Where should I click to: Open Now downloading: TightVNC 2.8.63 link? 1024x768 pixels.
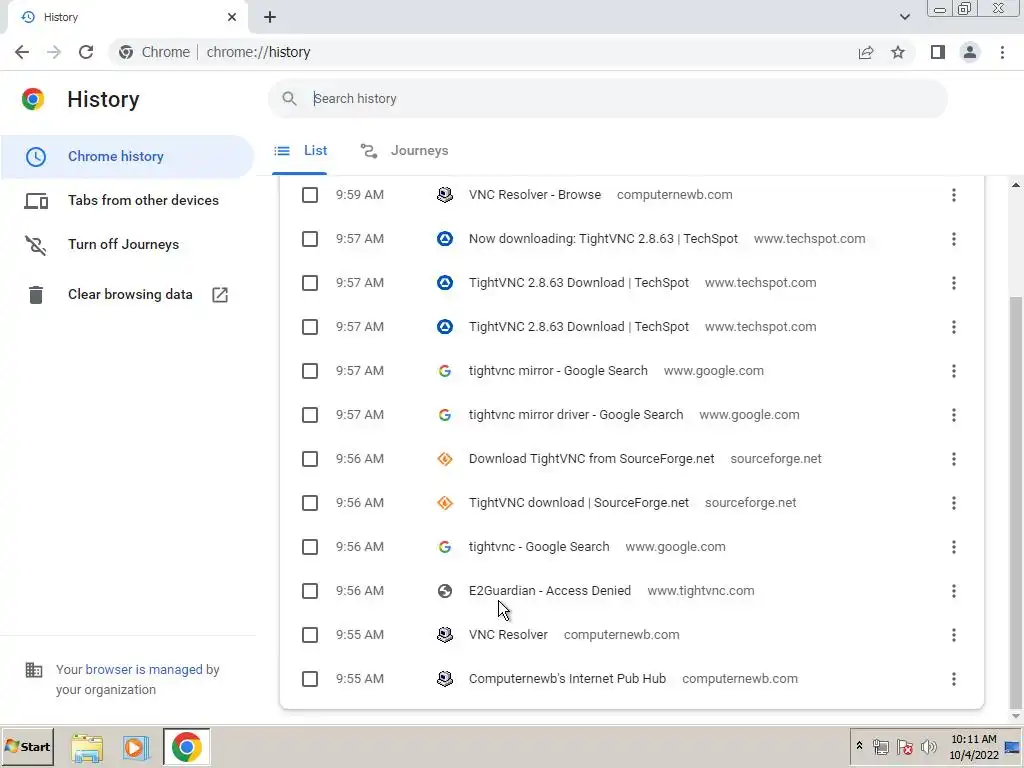click(603, 239)
